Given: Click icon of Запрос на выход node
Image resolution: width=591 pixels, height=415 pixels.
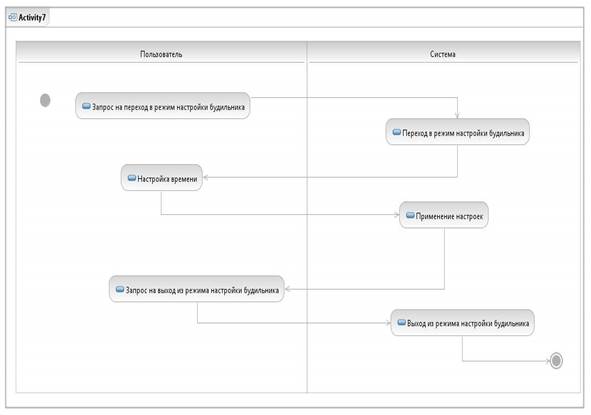Looking at the screenshot, I should pyautogui.click(x=120, y=289).
